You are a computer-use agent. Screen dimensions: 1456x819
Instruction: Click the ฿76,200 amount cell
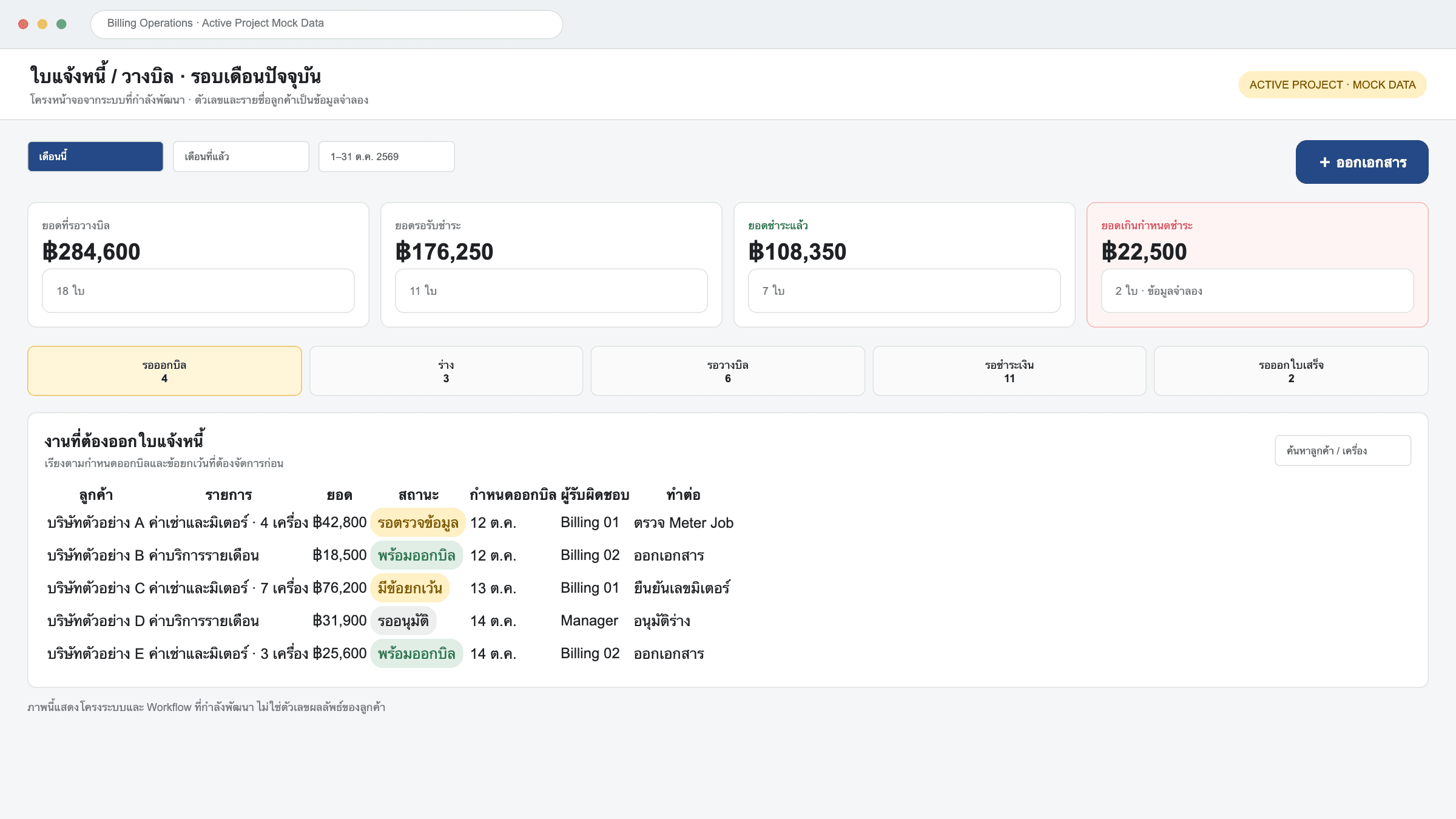click(340, 588)
